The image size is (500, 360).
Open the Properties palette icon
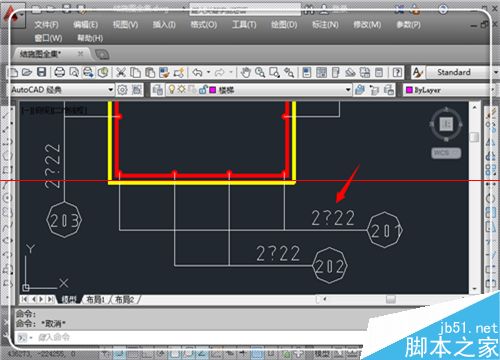click(x=307, y=72)
